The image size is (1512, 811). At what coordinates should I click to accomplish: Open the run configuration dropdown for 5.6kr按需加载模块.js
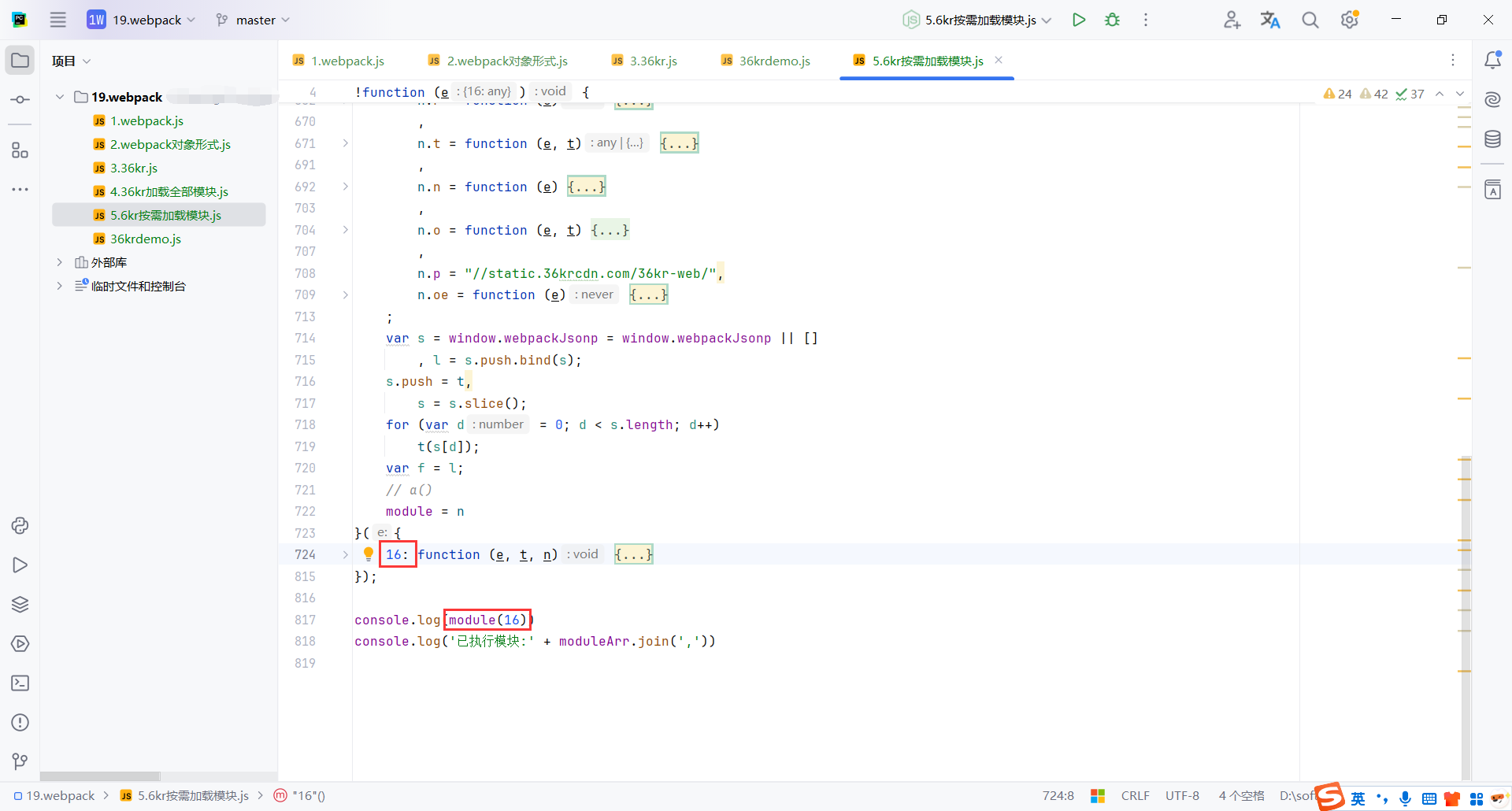pos(1047,20)
